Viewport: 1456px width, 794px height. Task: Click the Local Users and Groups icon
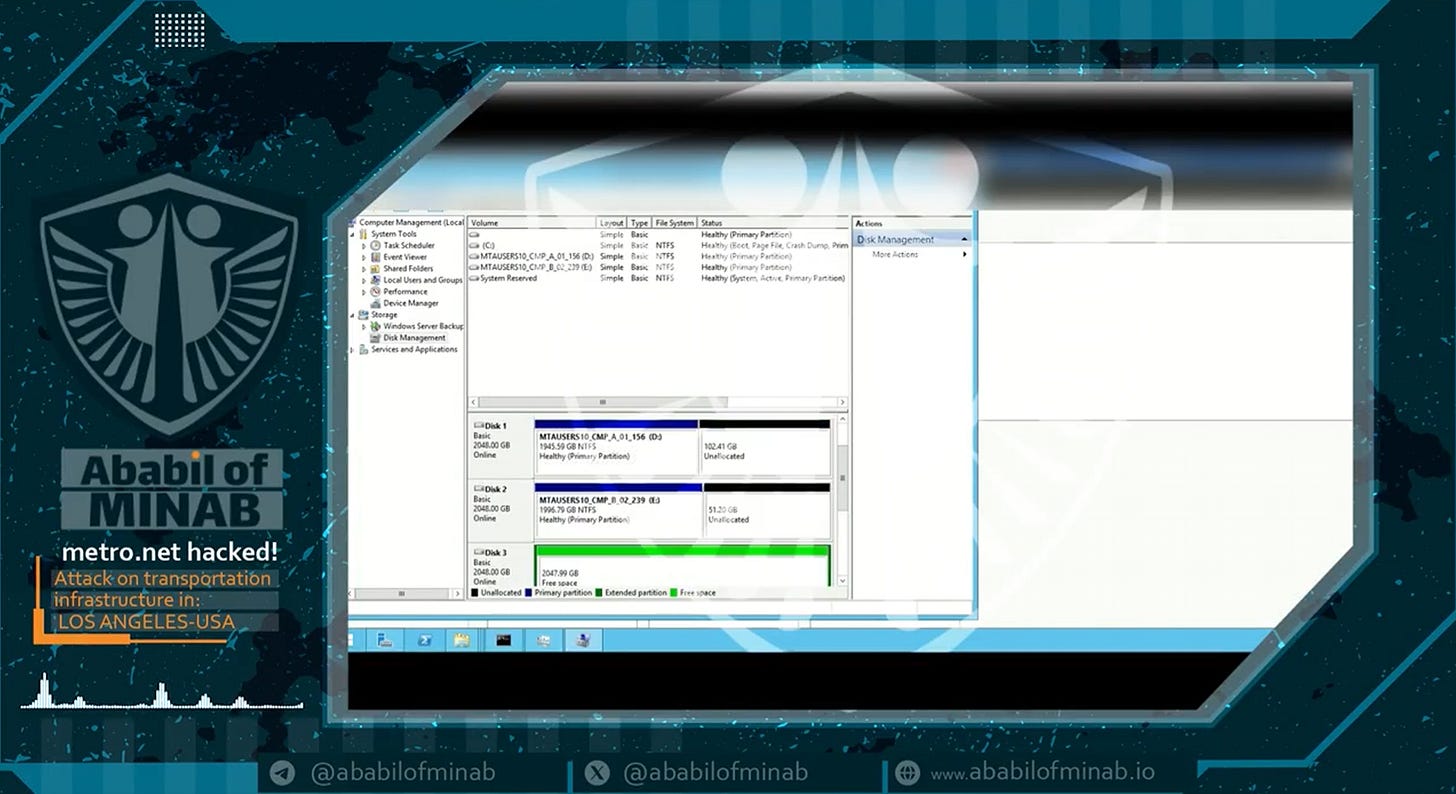tap(376, 280)
